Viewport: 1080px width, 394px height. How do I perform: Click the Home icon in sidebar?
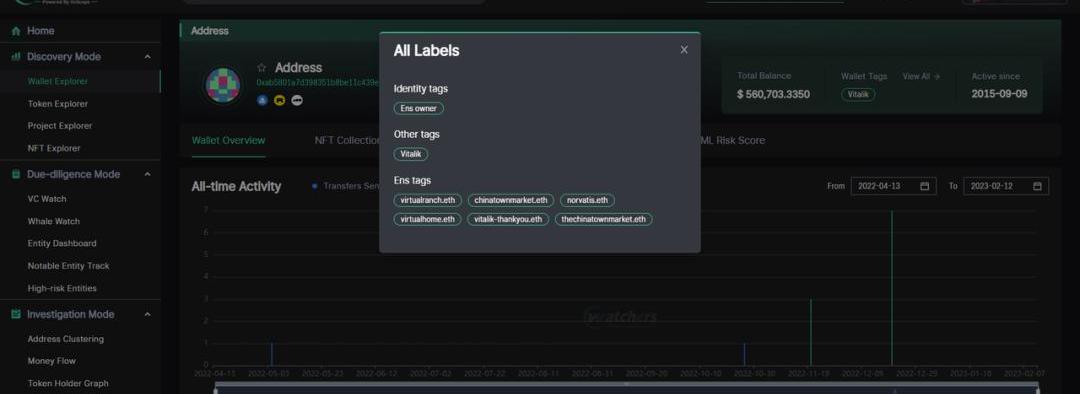(x=16, y=31)
